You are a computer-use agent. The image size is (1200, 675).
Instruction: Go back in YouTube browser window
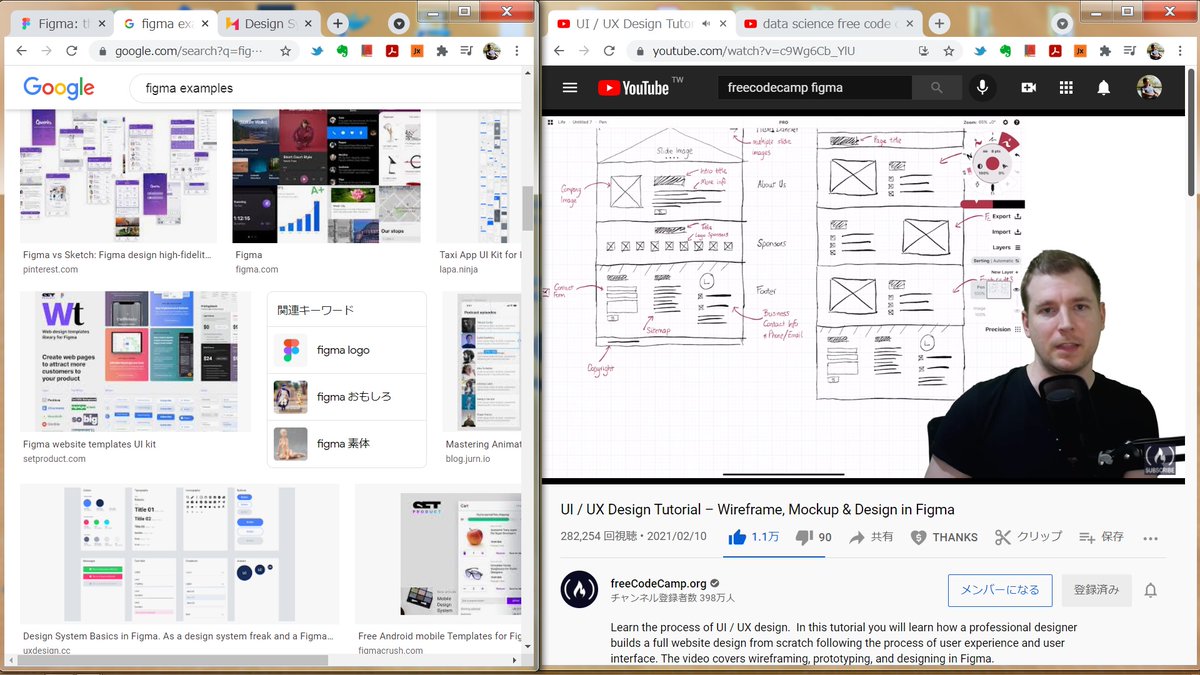pos(558,51)
